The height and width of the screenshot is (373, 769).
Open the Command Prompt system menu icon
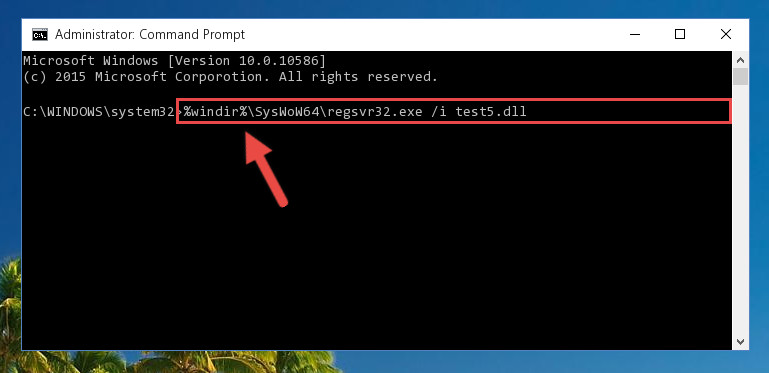(x=39, y=35)
